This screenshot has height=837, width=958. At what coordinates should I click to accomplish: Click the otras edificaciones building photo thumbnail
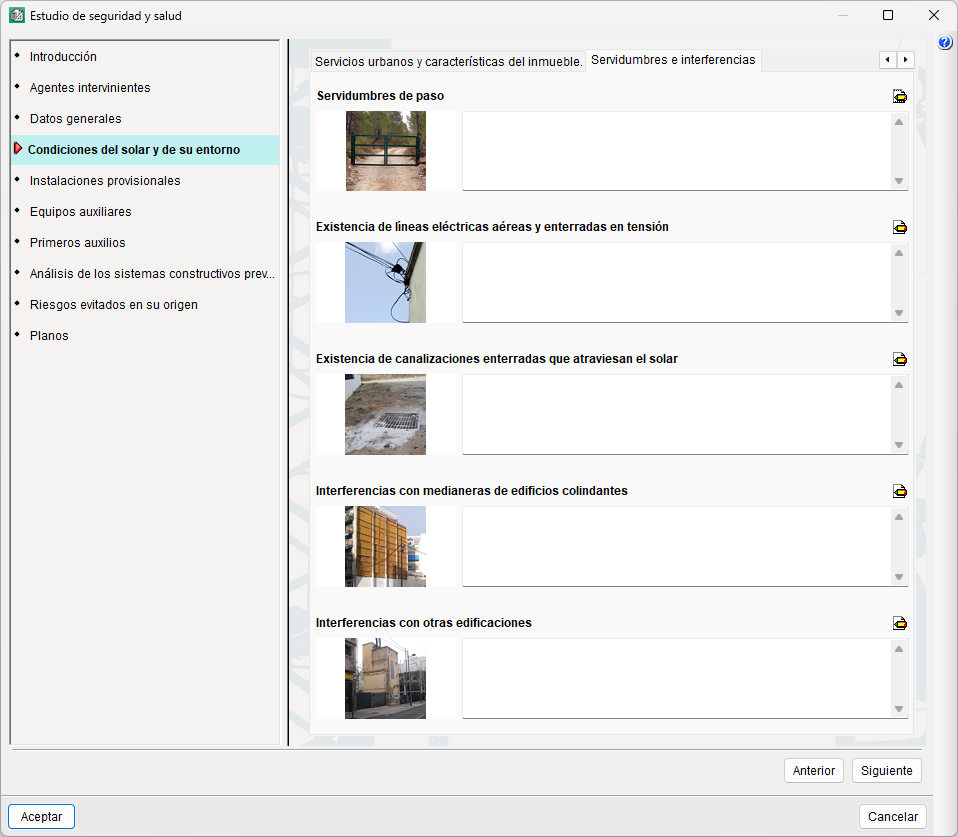click(386, 678)
